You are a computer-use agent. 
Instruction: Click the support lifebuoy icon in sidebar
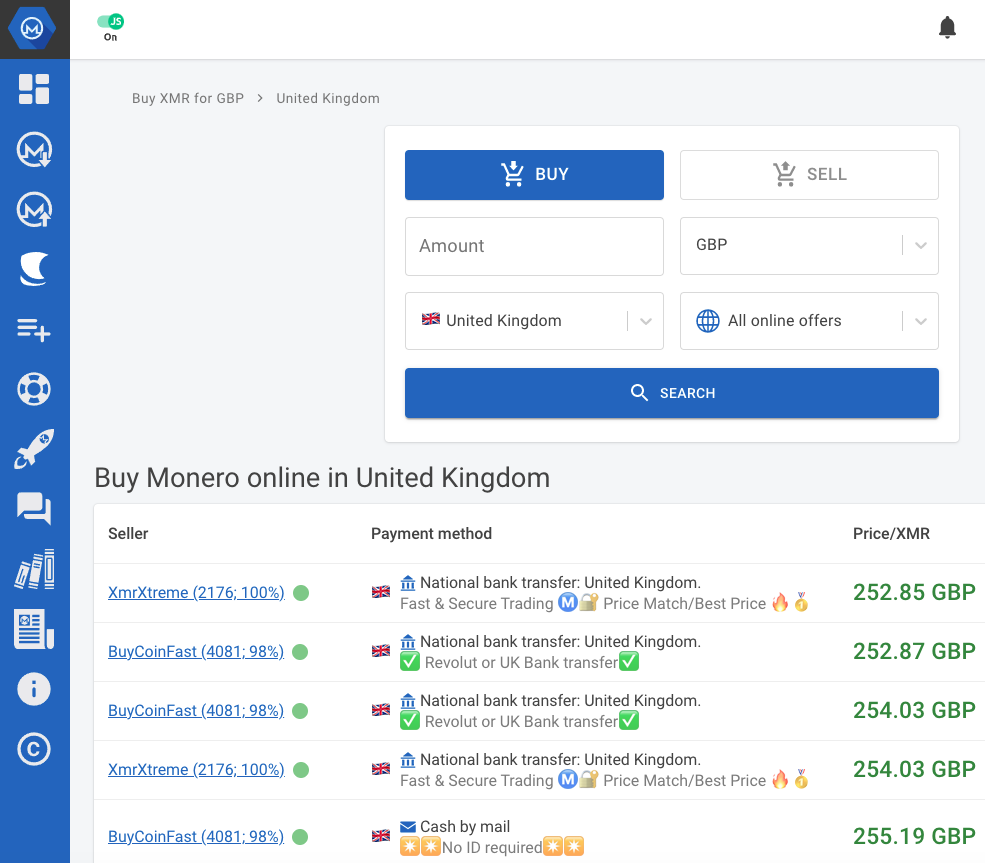tap(34, 389)
